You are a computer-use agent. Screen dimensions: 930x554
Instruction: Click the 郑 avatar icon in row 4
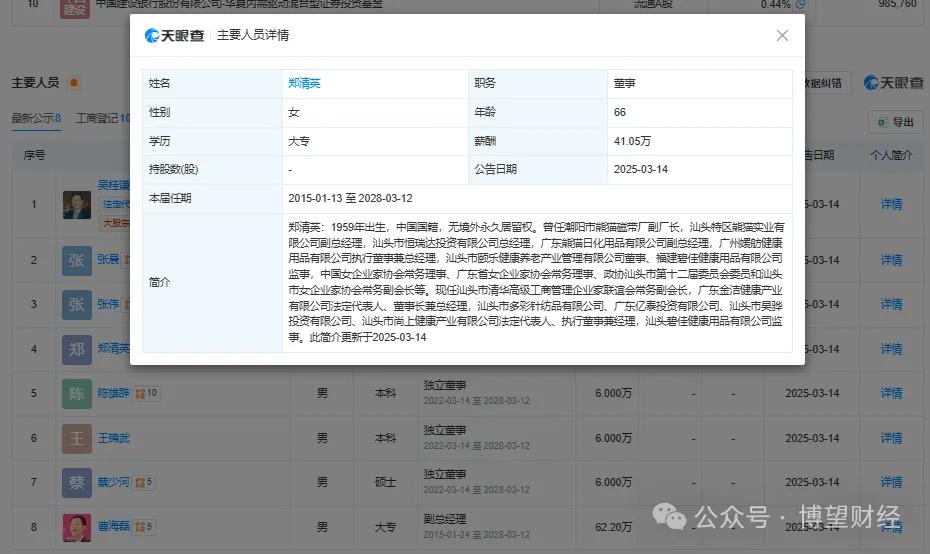tap(77, 349)
